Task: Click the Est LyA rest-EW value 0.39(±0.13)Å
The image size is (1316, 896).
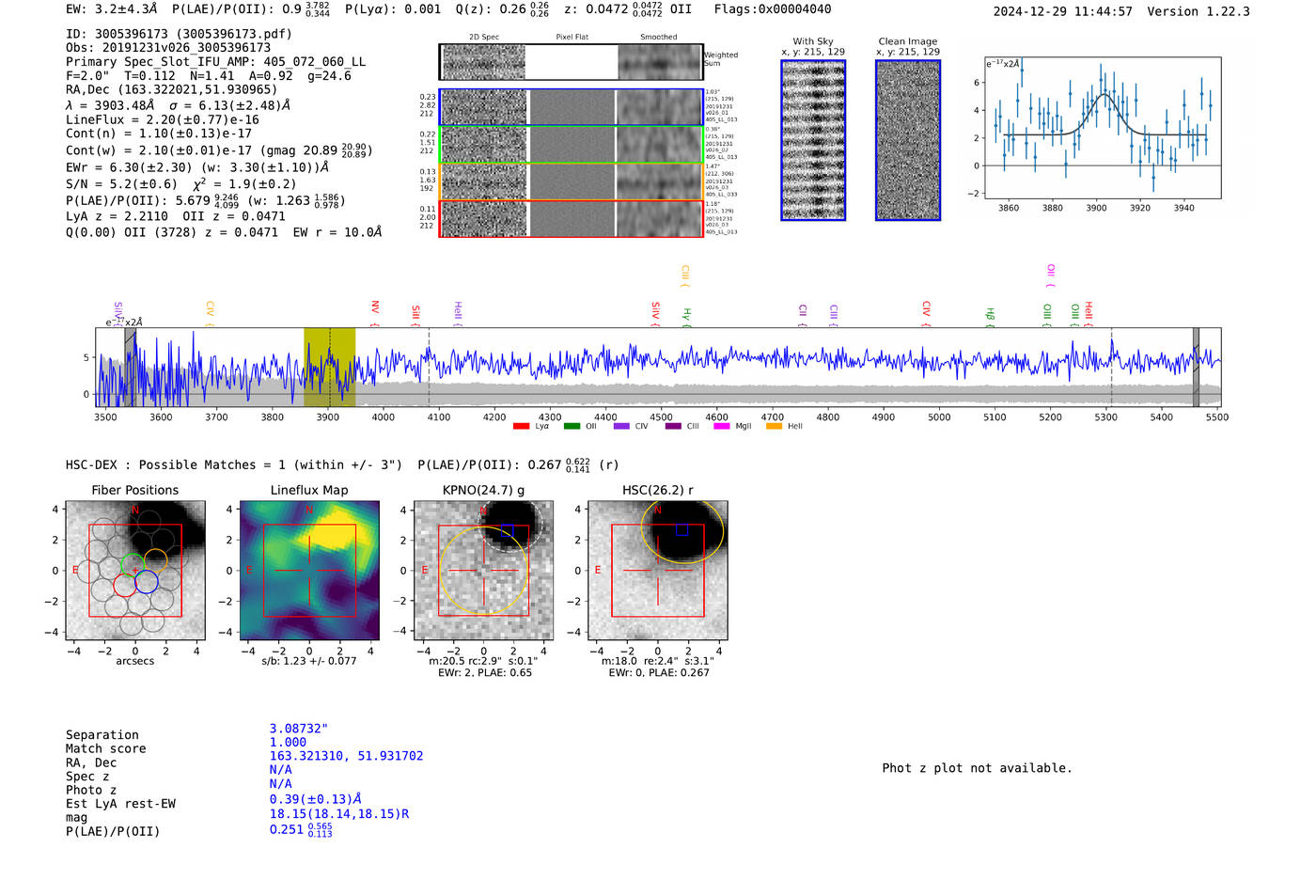Action: coord(316,799)
